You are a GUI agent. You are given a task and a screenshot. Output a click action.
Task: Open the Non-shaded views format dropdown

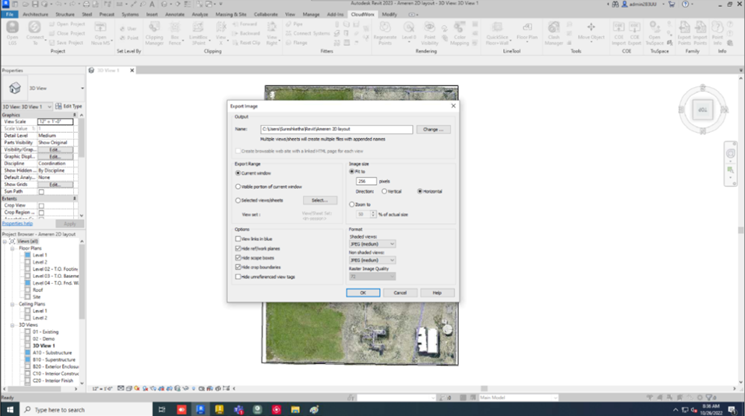coord(372,260)
